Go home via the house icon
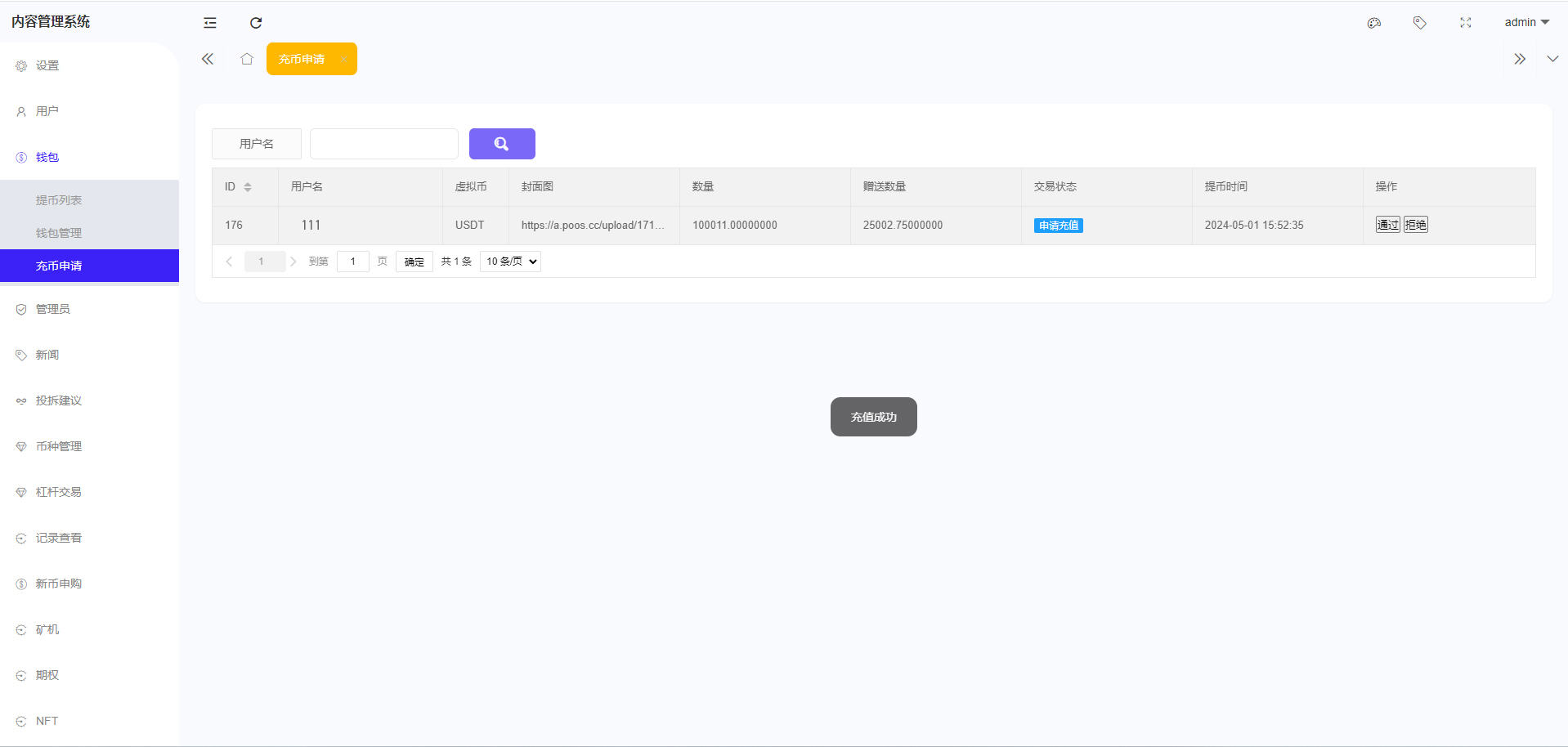Viewport: 1568px width, 747px height. [247, 59]
